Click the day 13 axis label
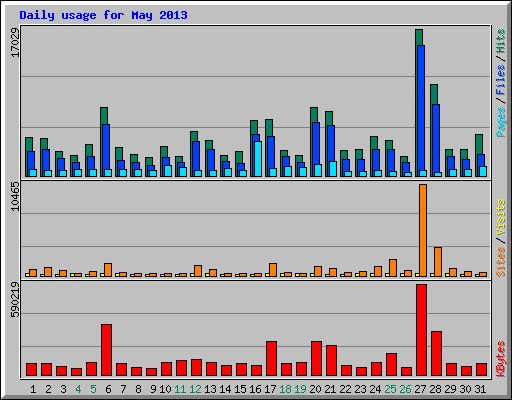The height and width of the screenshot is (400, 512). click(210, 389)
